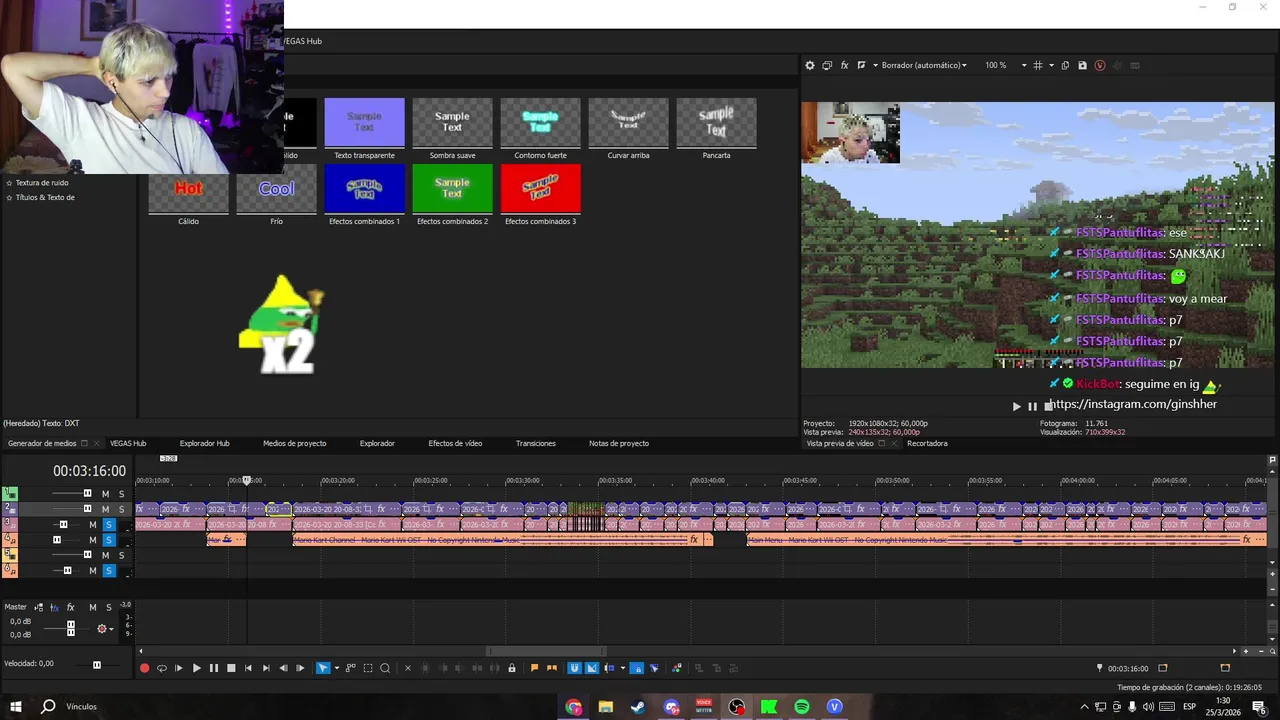
Task: Save preview snapshot to file
Action: (1082, 65)
